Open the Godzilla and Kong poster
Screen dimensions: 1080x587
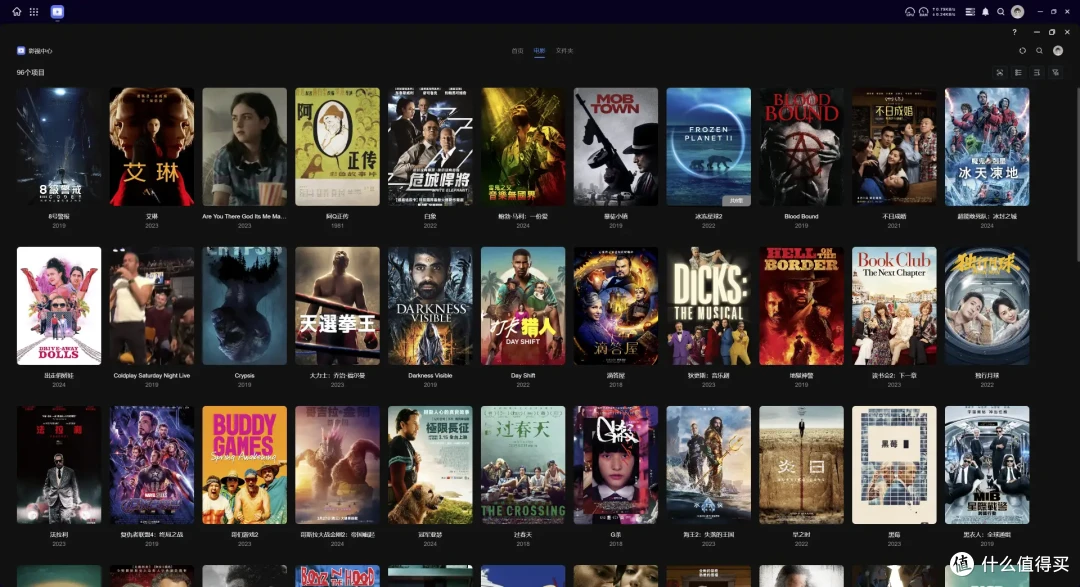(338, 465)
